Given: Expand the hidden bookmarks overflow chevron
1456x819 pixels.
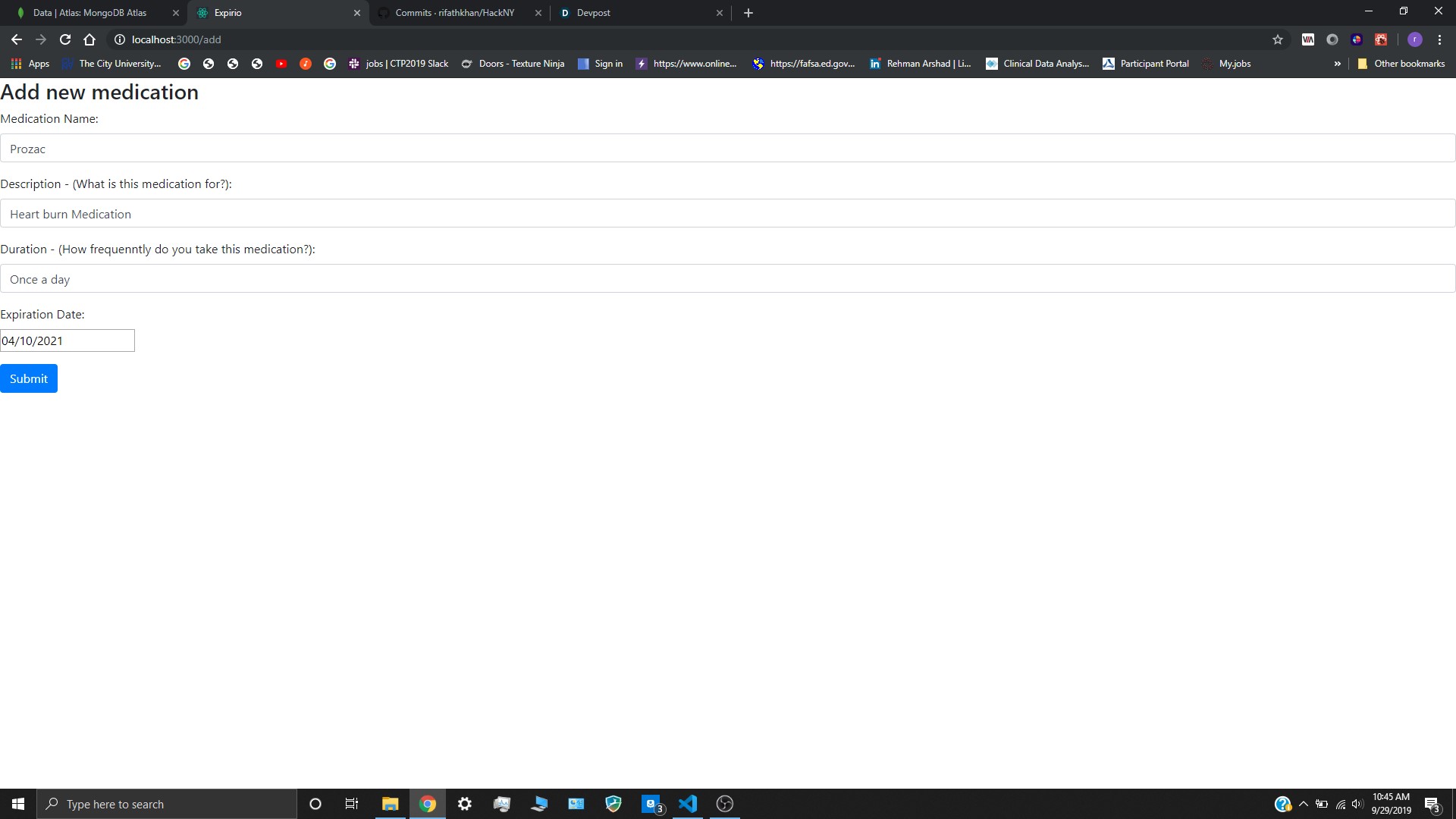Looking at the screenshot, I should [x=1337, y=64].
